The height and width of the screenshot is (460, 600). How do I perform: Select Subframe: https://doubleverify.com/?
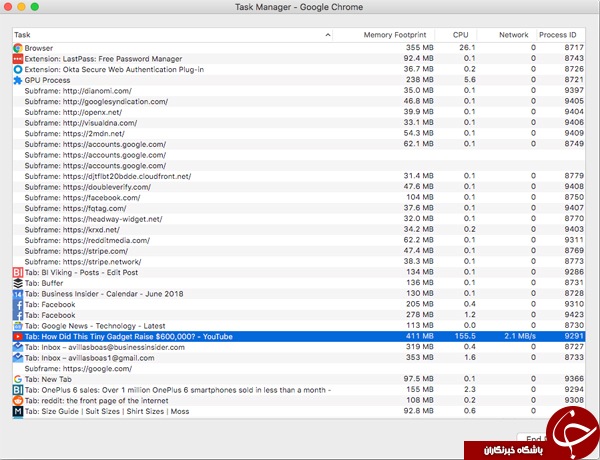point(298,187)
